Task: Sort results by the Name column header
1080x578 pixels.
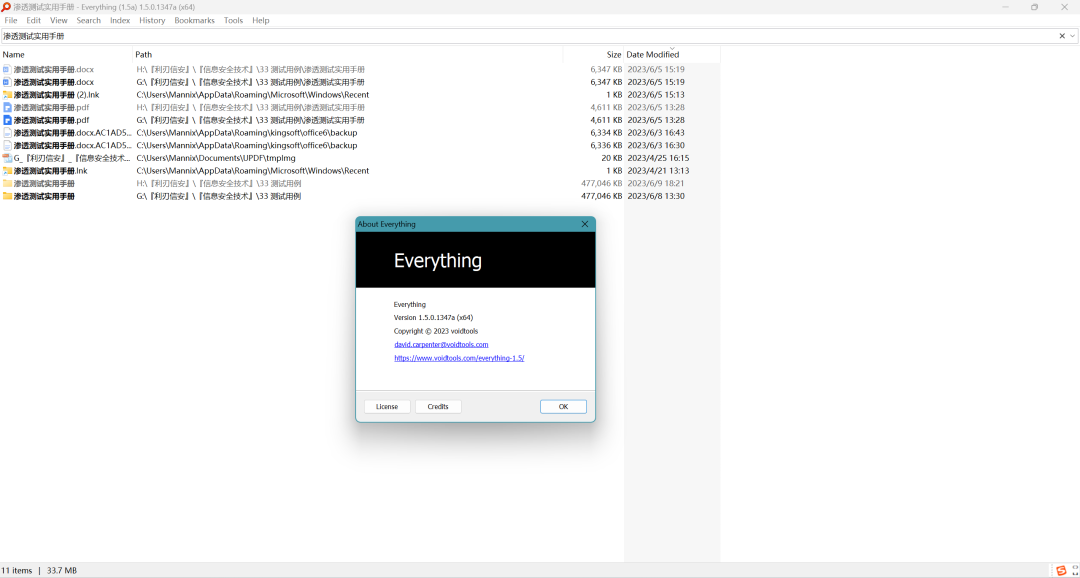Action: pyautogui.click(x=66, y=54)
